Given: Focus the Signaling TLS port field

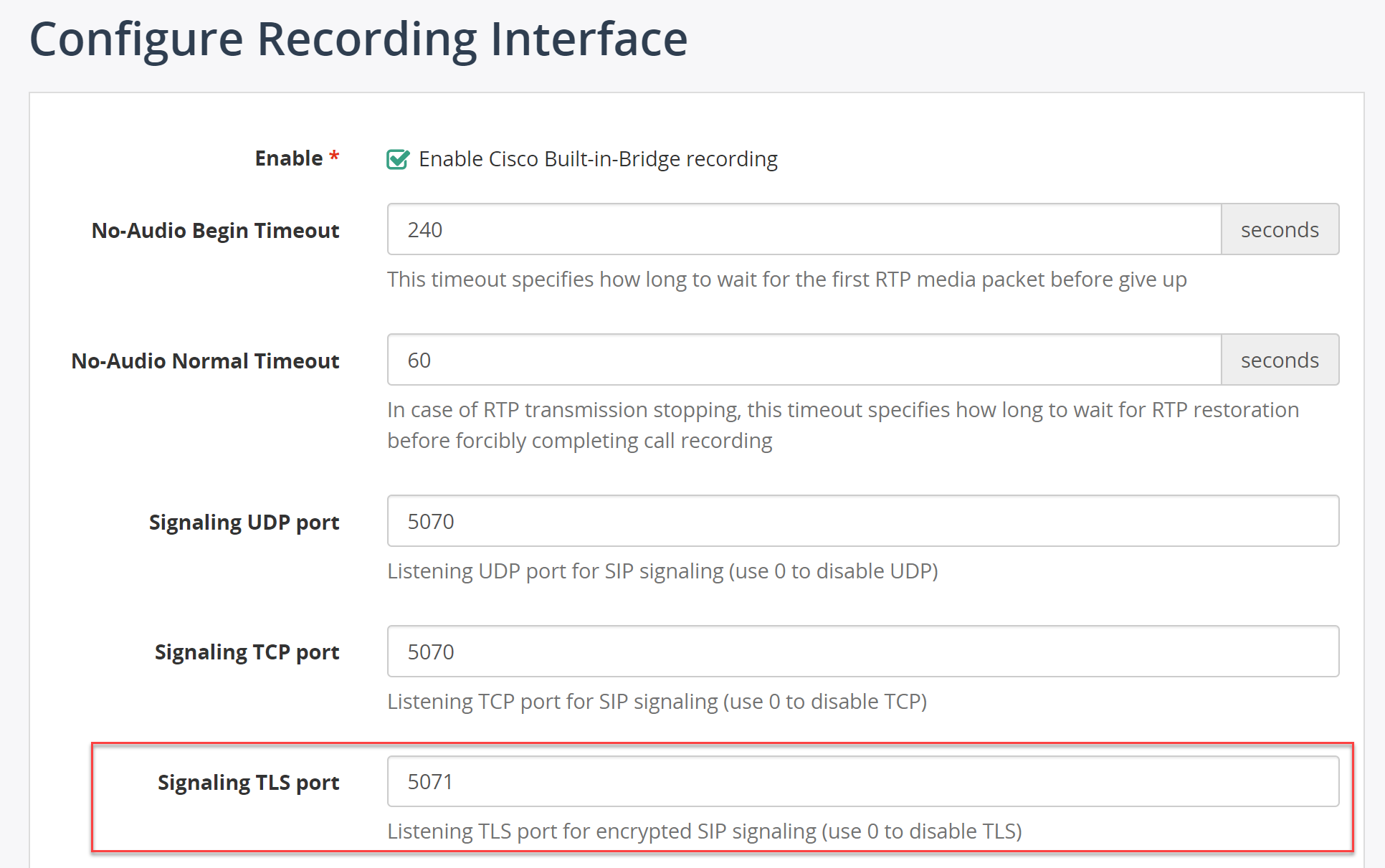Looking at the screenshot, I should tap(863, 781).
